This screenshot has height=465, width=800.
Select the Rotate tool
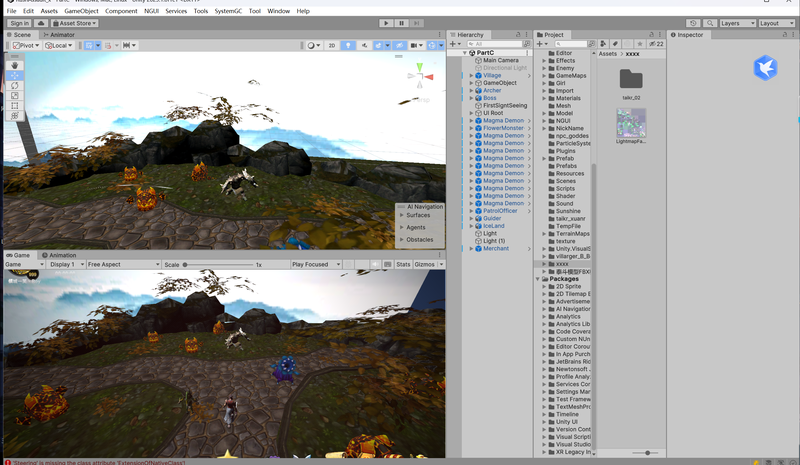(x=14, y=85)
